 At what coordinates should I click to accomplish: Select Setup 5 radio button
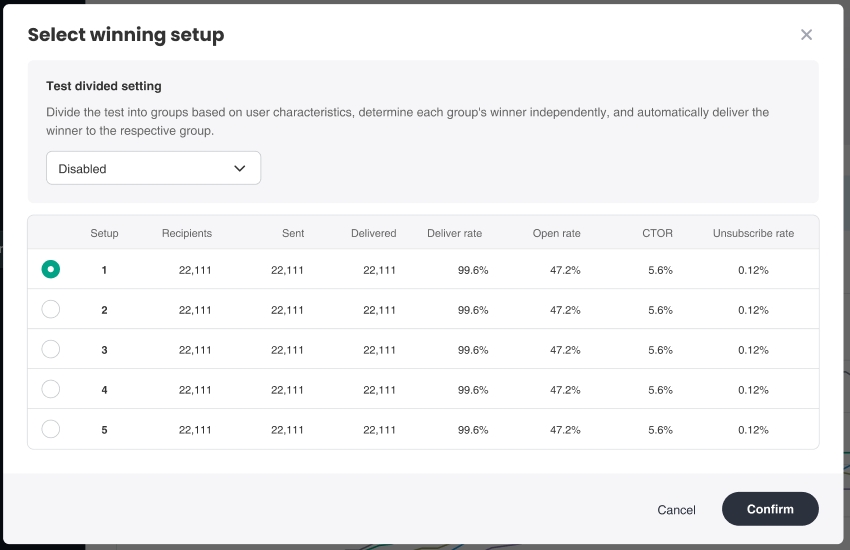point(51,429)
